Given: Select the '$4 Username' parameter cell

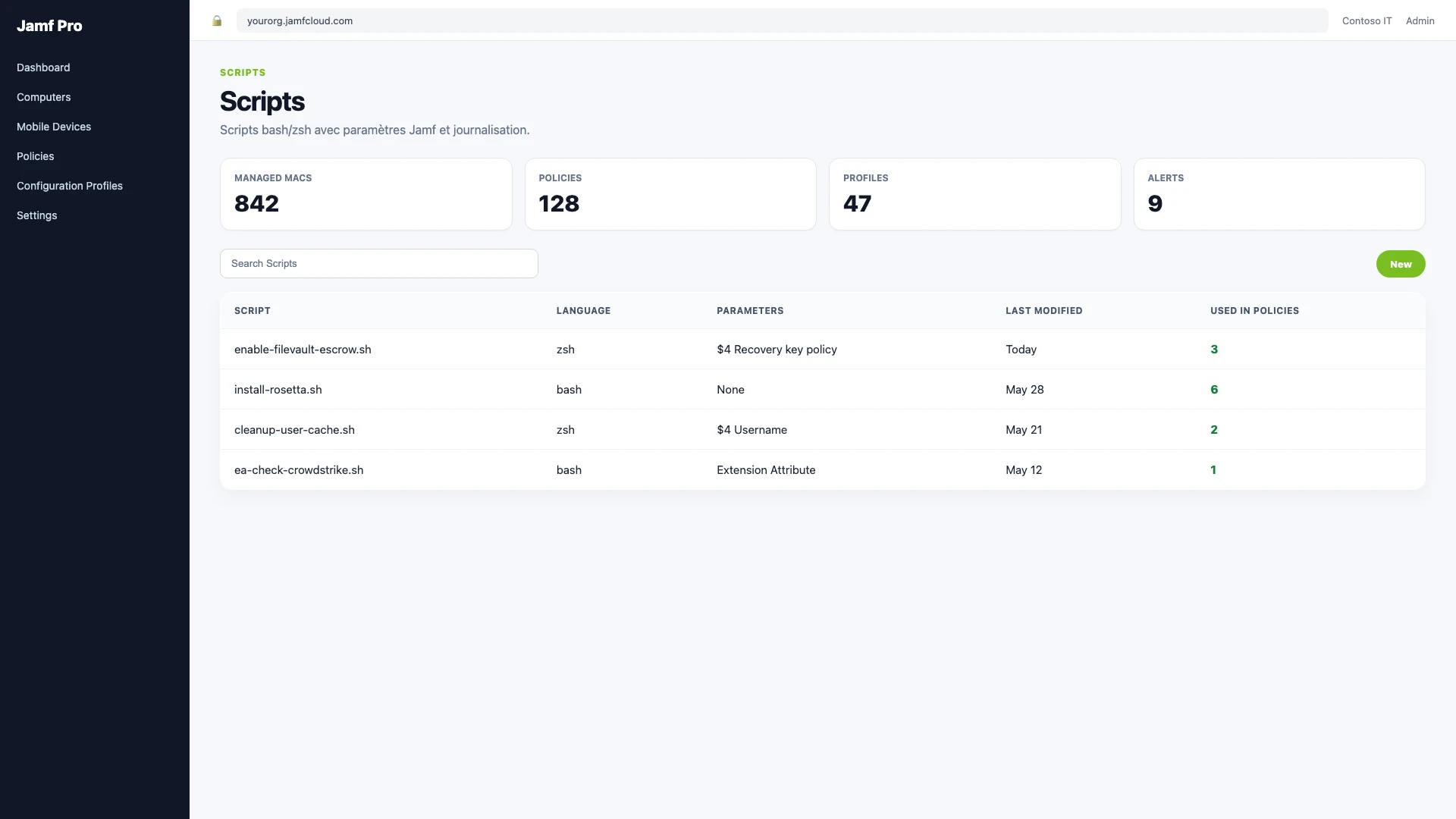Looking at the screenshot, I should (x=752, y=430).
